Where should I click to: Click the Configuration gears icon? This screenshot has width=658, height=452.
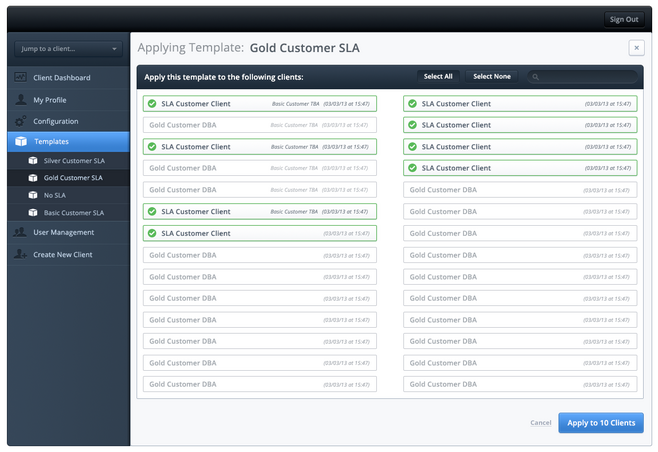click(x=20, y=121)
